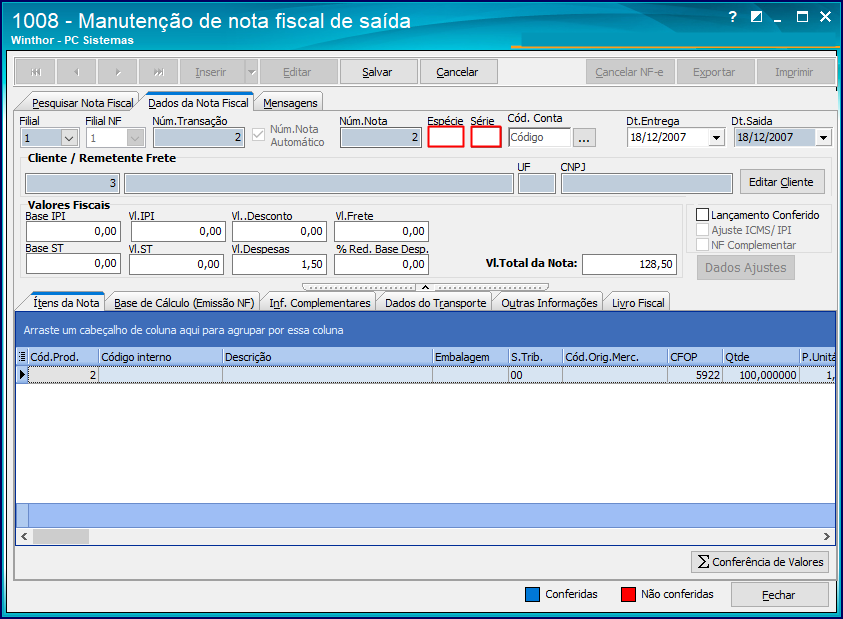Open Cód. Conta lookup ellipsis button

tap(584, 138)
